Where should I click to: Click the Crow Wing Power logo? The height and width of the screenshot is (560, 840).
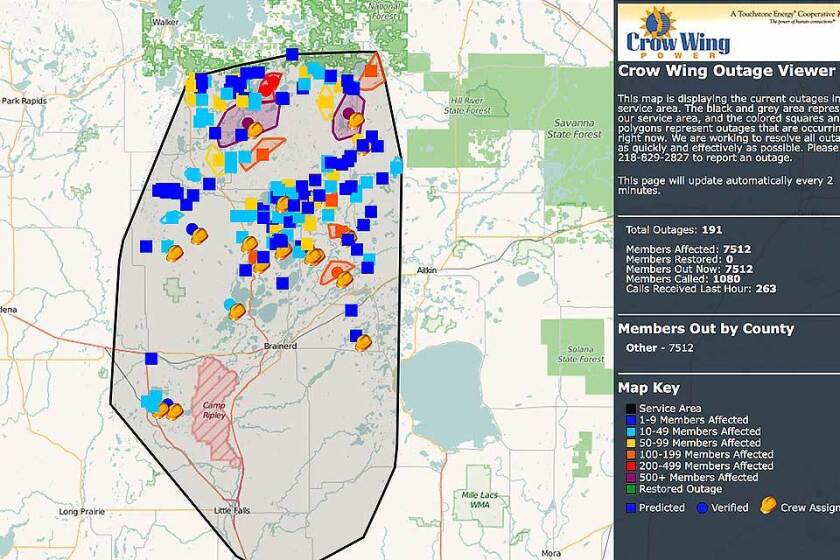click(676, 32)
